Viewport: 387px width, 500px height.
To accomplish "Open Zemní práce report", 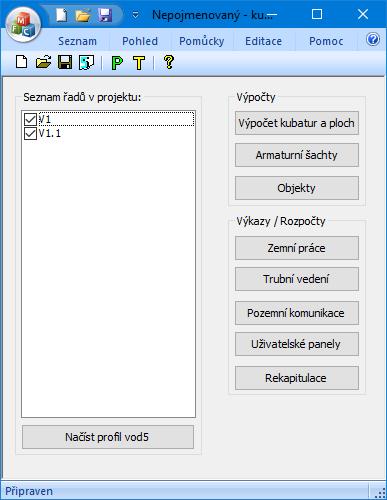I will [x=297, y=248].
